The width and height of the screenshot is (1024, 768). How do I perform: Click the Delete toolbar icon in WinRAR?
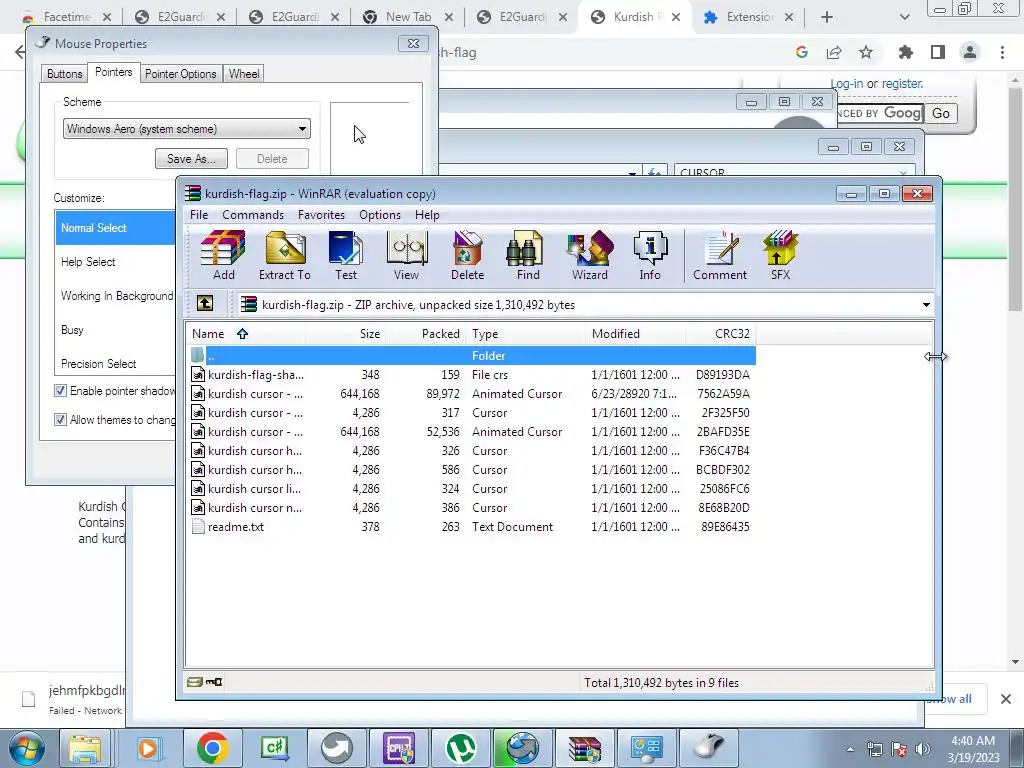tap(467, 255)
